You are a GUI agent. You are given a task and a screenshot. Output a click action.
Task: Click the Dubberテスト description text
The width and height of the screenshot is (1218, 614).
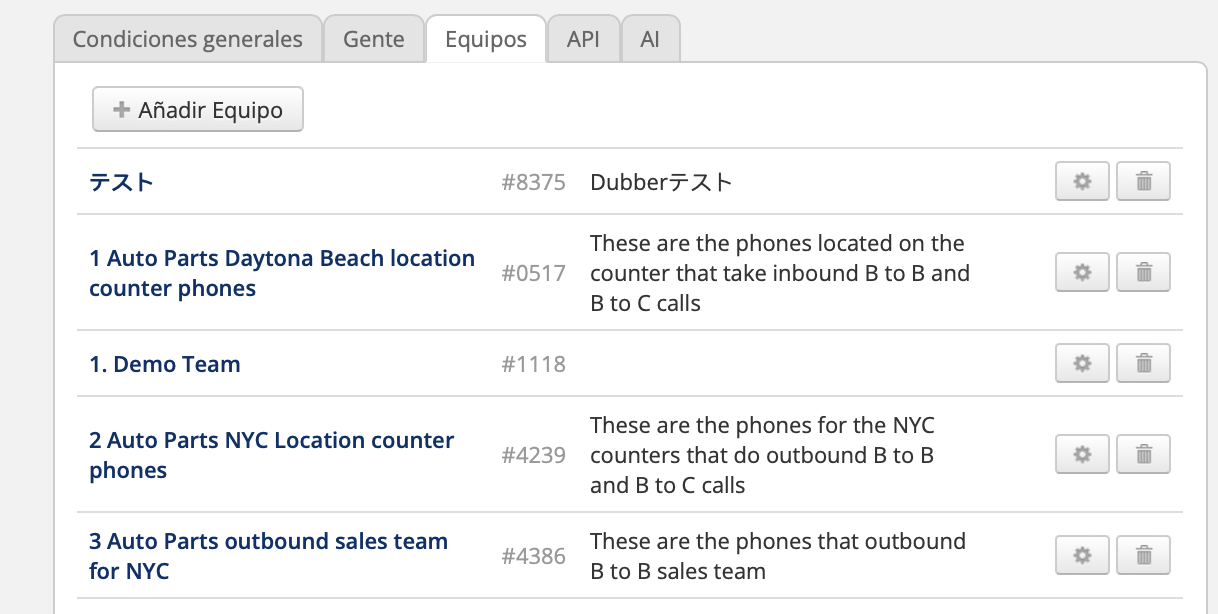(x=661, y=182)
